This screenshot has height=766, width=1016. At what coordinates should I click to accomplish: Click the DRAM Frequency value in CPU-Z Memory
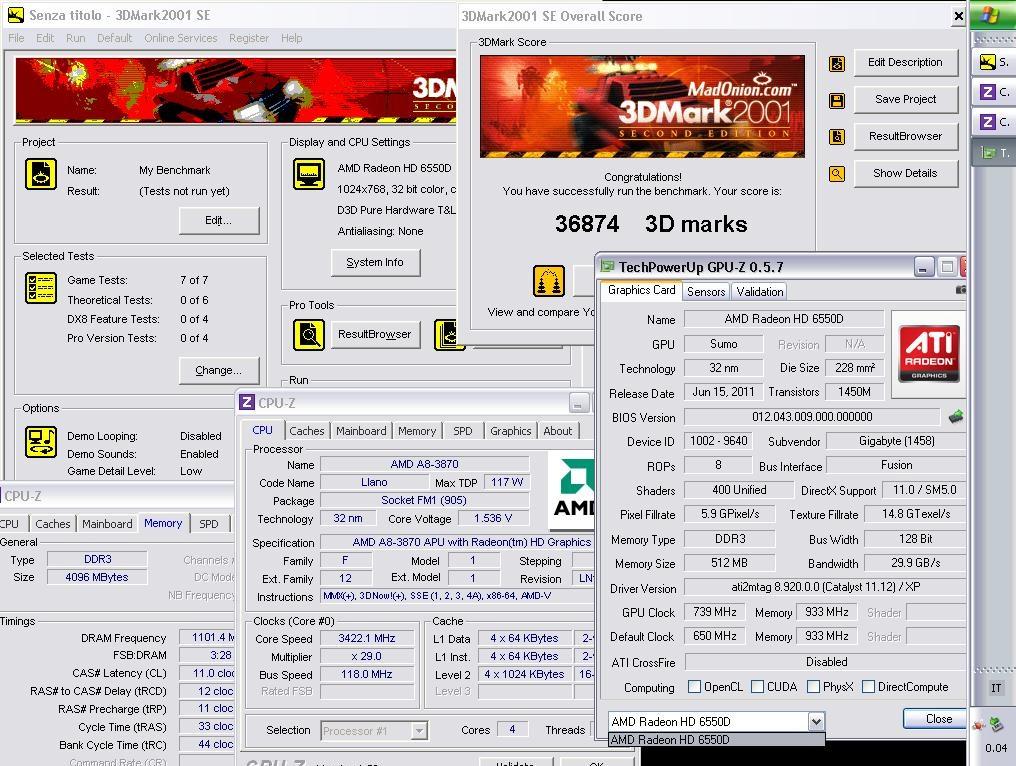click(x=207, y=638)
